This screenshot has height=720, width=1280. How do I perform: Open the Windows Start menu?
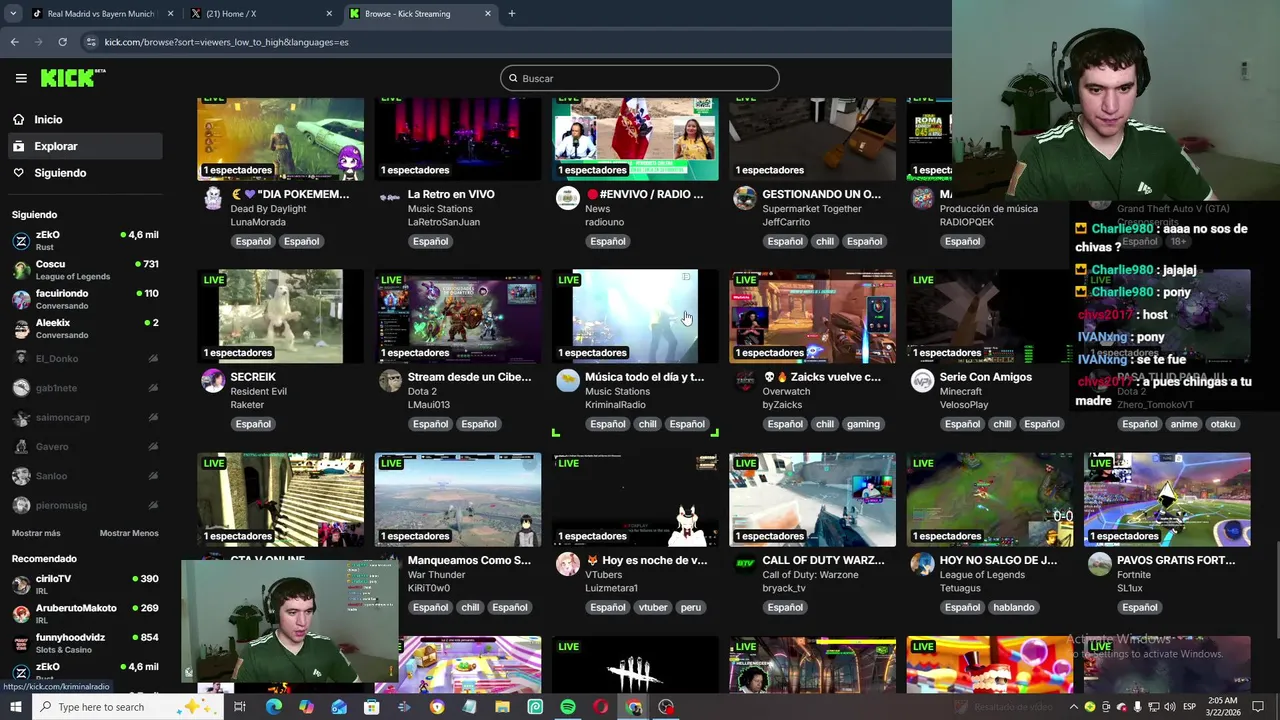click(x=17, y=707)
